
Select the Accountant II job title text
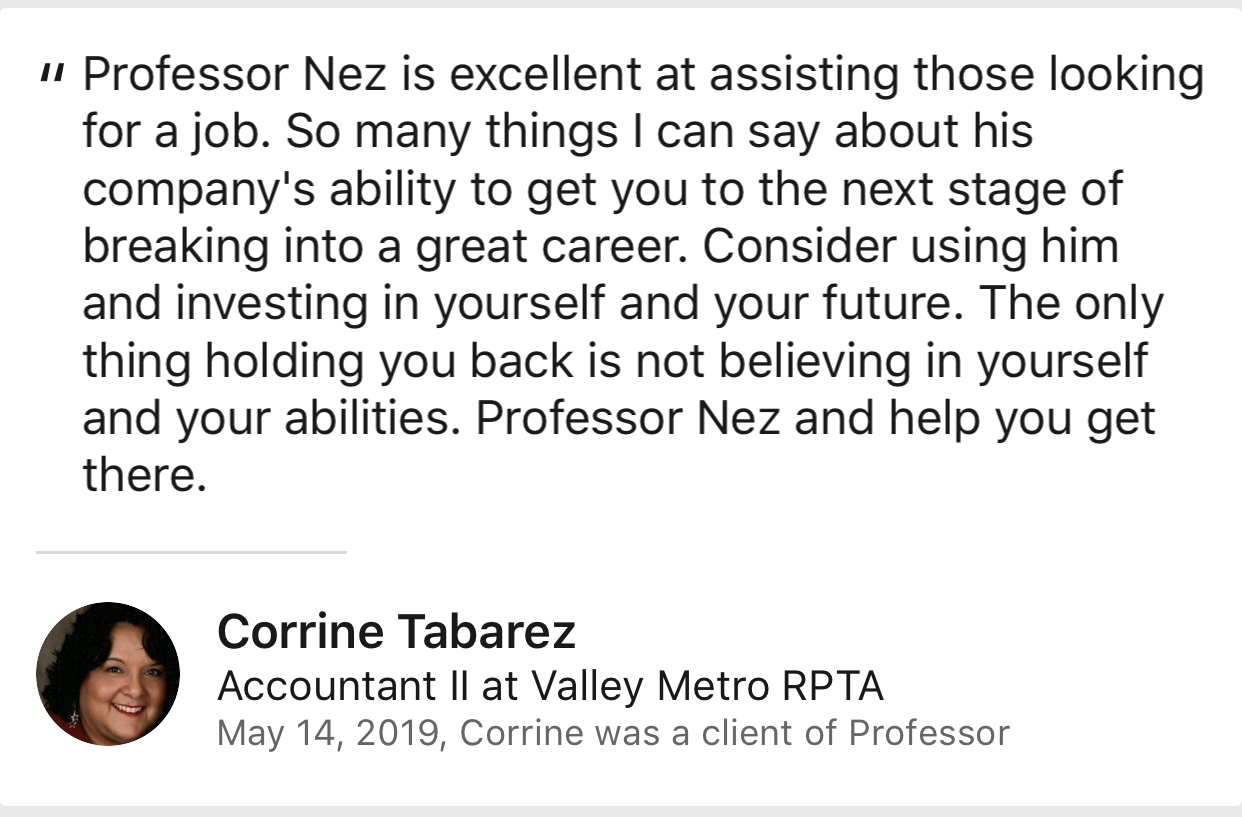click(x=342, y=686)
